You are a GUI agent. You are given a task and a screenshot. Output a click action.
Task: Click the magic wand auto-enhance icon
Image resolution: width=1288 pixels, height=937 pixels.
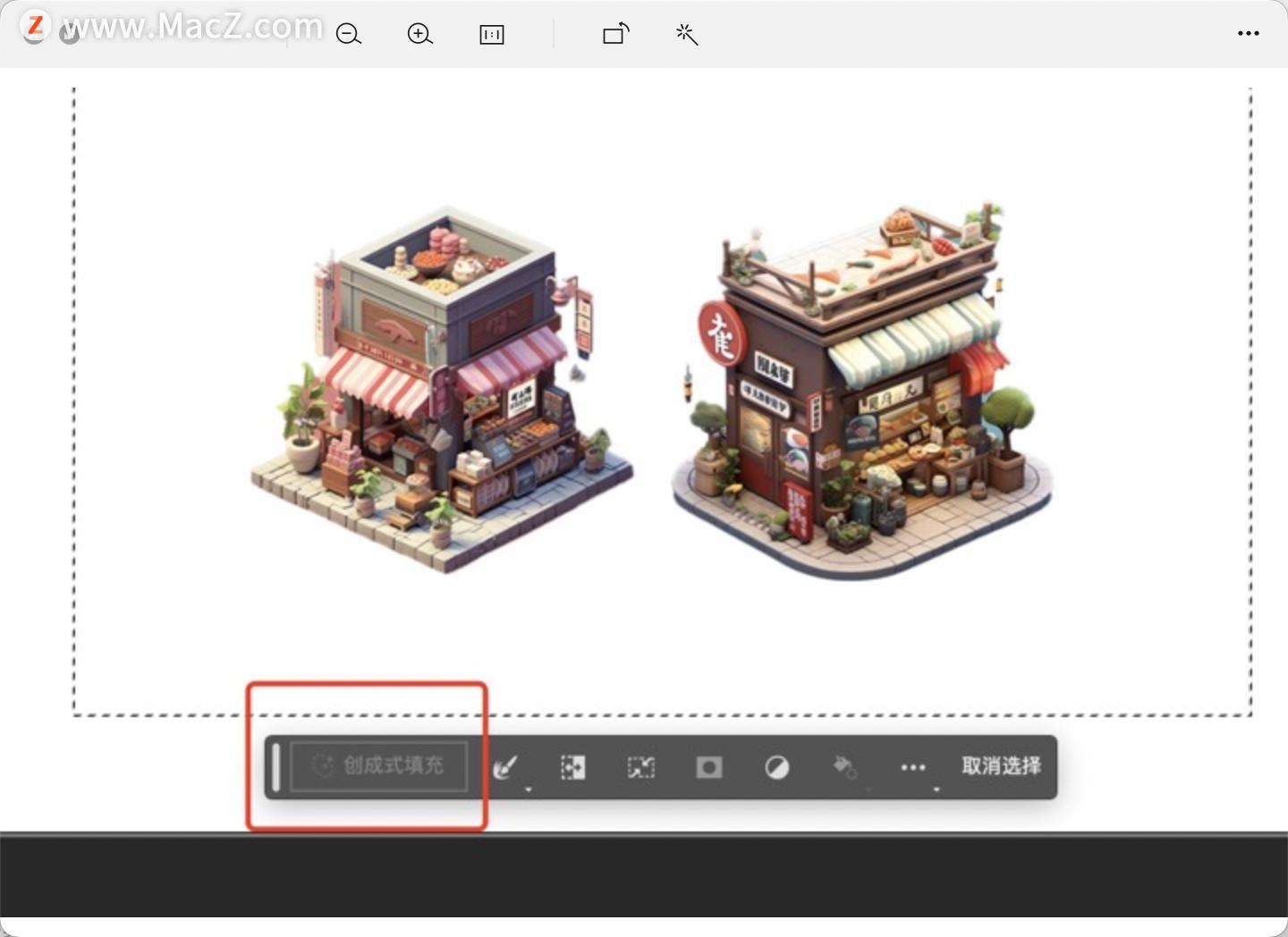[x=686, y=34]
